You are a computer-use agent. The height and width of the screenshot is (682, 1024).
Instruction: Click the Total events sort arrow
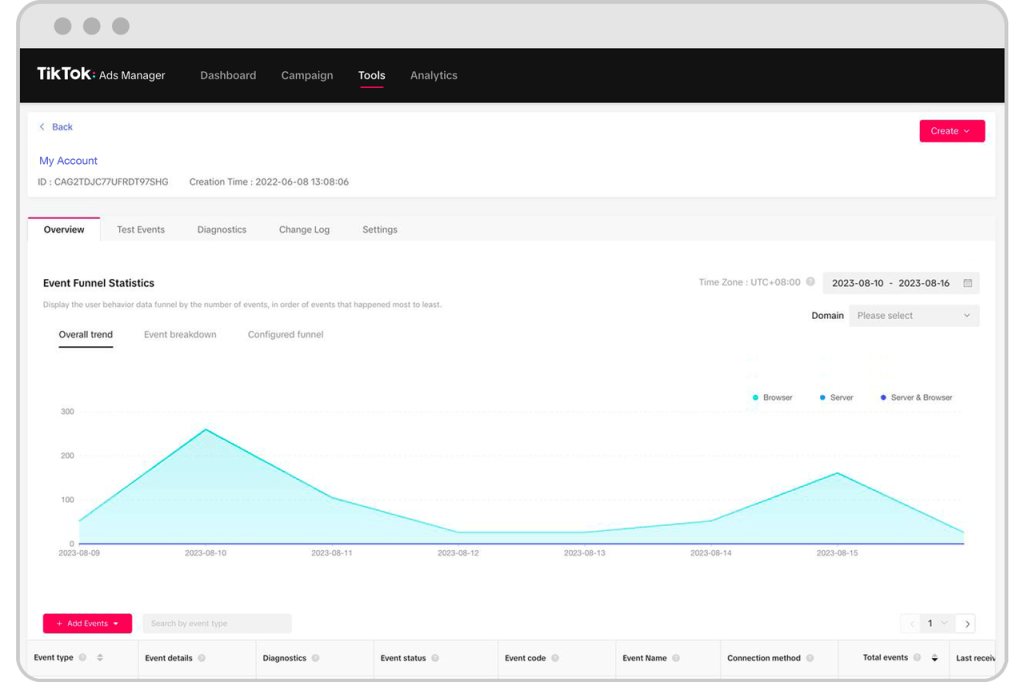point(935,658)
